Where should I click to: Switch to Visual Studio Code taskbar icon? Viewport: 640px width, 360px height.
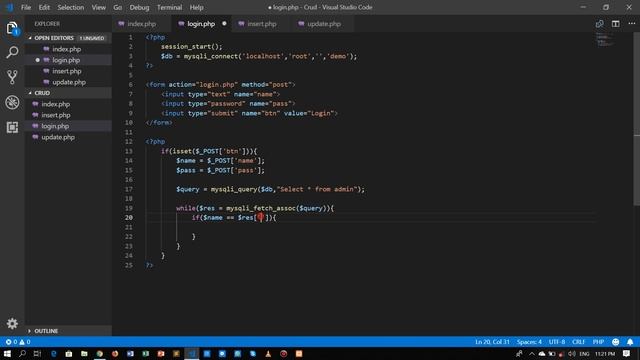pos(191,353)
